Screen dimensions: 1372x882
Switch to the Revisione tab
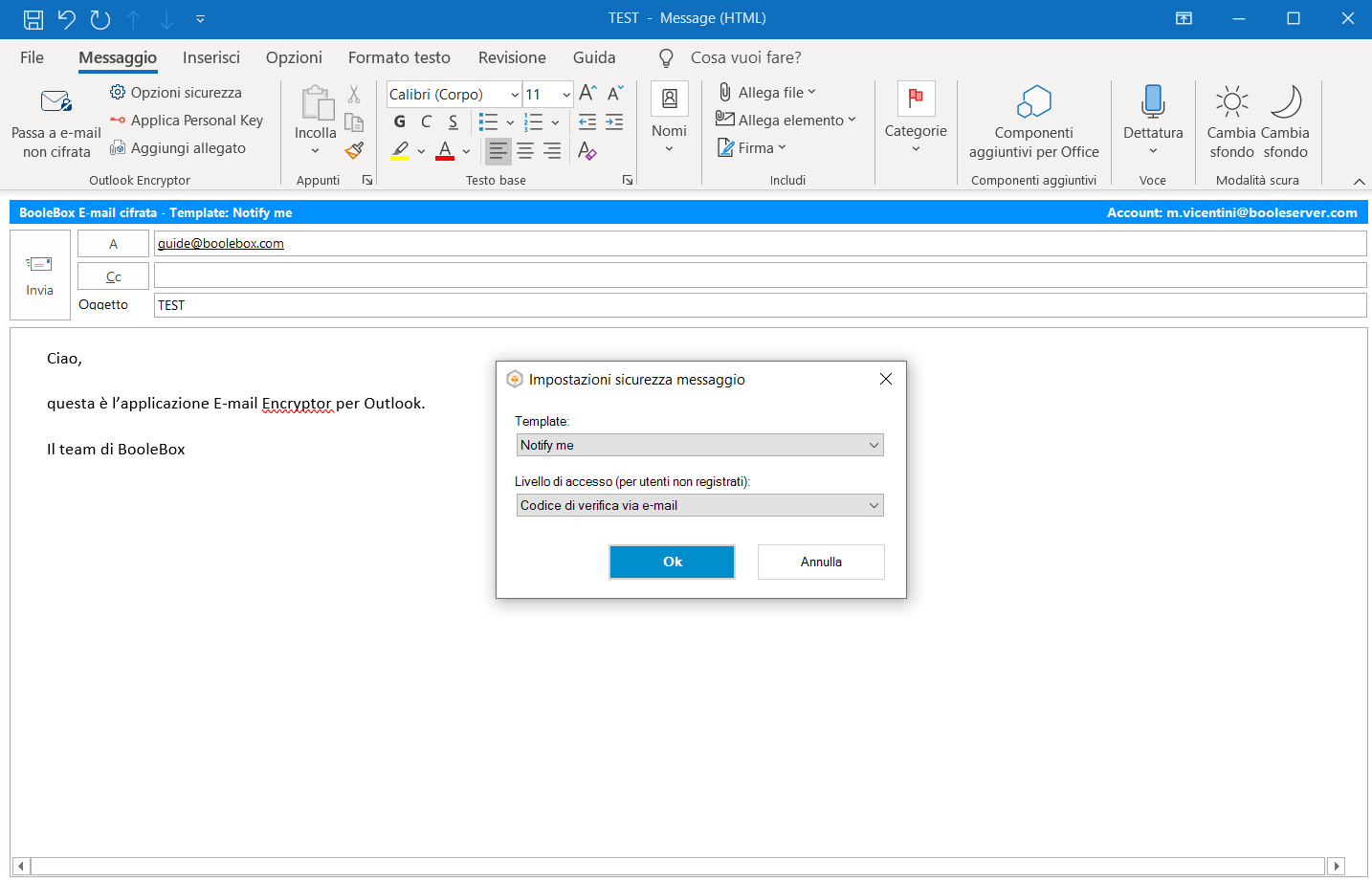point(512,57)
